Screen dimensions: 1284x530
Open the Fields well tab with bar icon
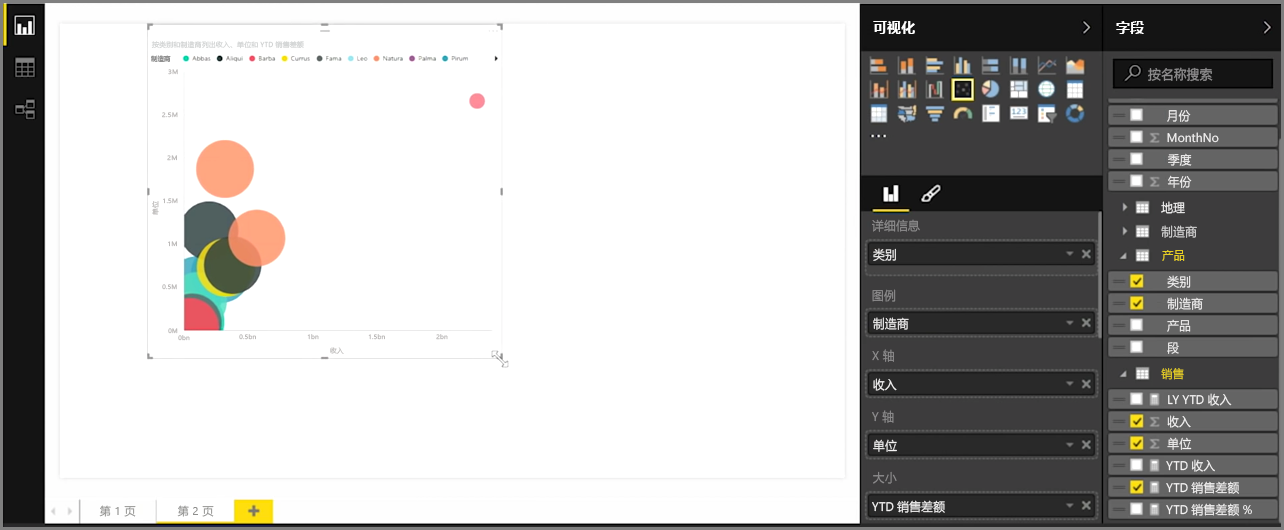pos(890,193)
